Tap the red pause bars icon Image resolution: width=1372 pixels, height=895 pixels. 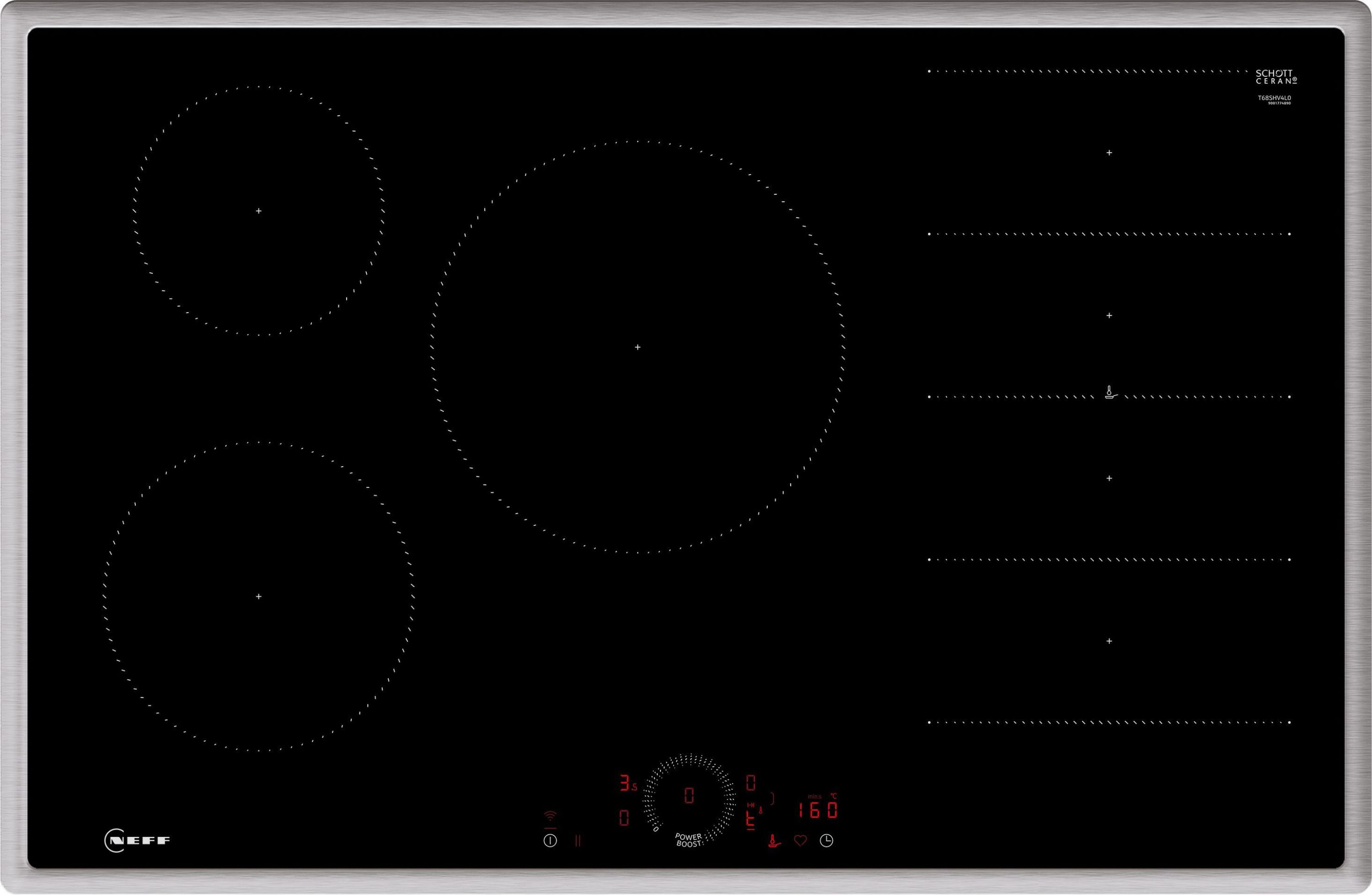click(x=578, y=841)
